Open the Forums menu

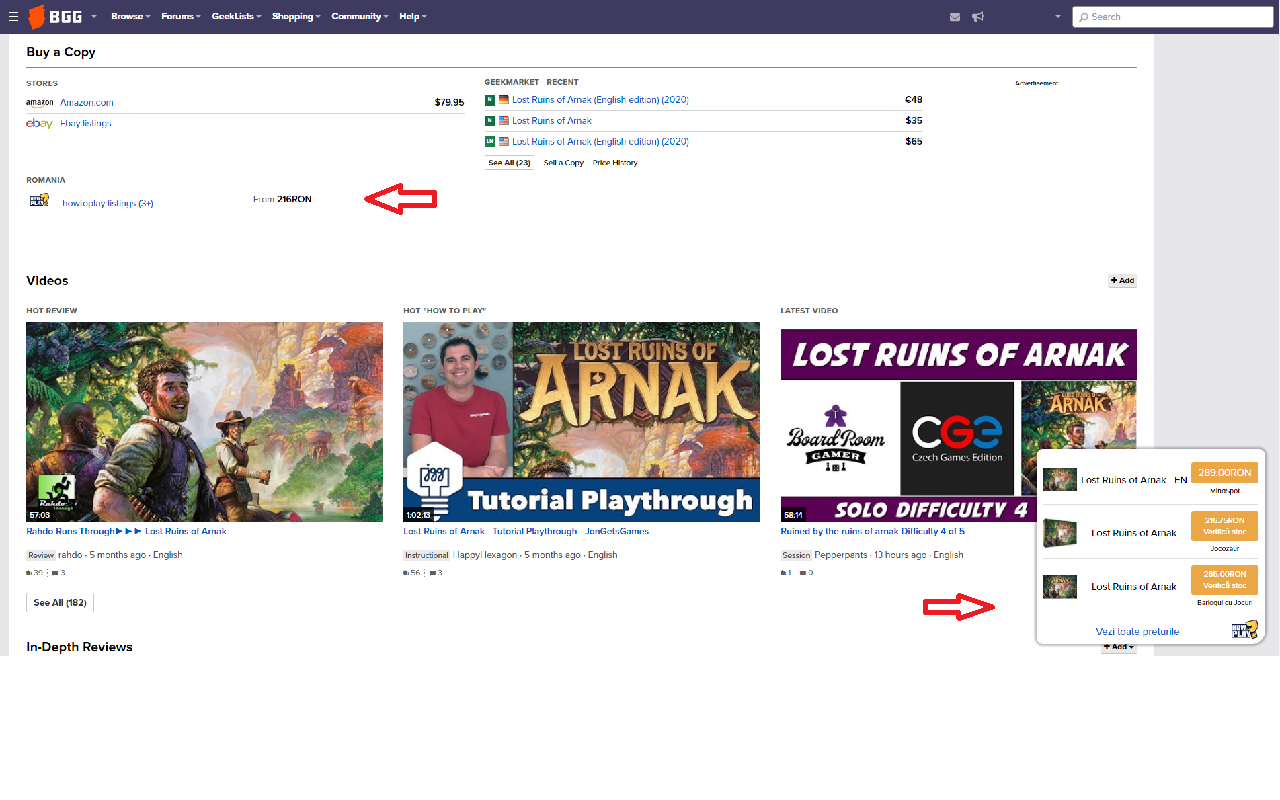coord(181,17)
